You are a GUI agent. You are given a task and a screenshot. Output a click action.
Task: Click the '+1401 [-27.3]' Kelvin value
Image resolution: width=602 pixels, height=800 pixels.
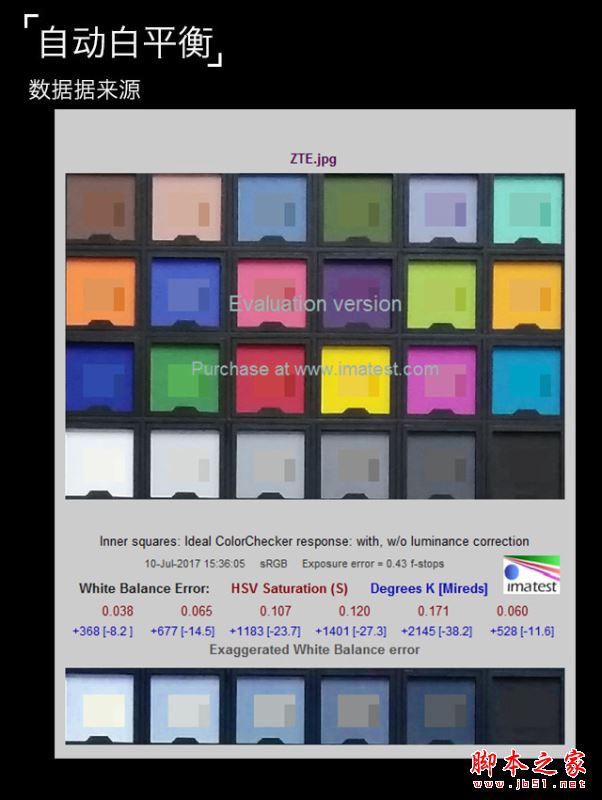point(351,631)
